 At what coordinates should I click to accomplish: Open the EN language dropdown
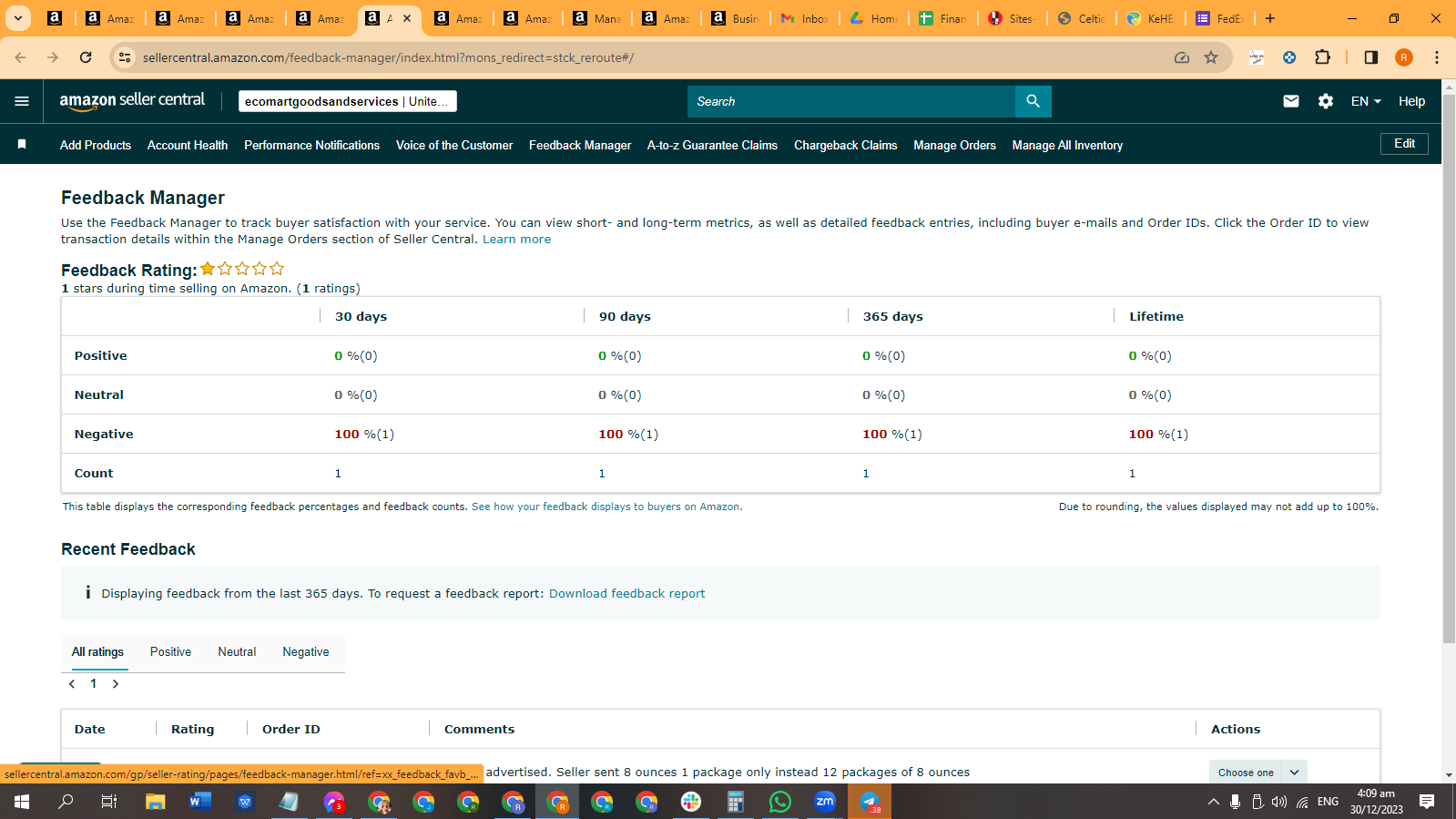1366,101
